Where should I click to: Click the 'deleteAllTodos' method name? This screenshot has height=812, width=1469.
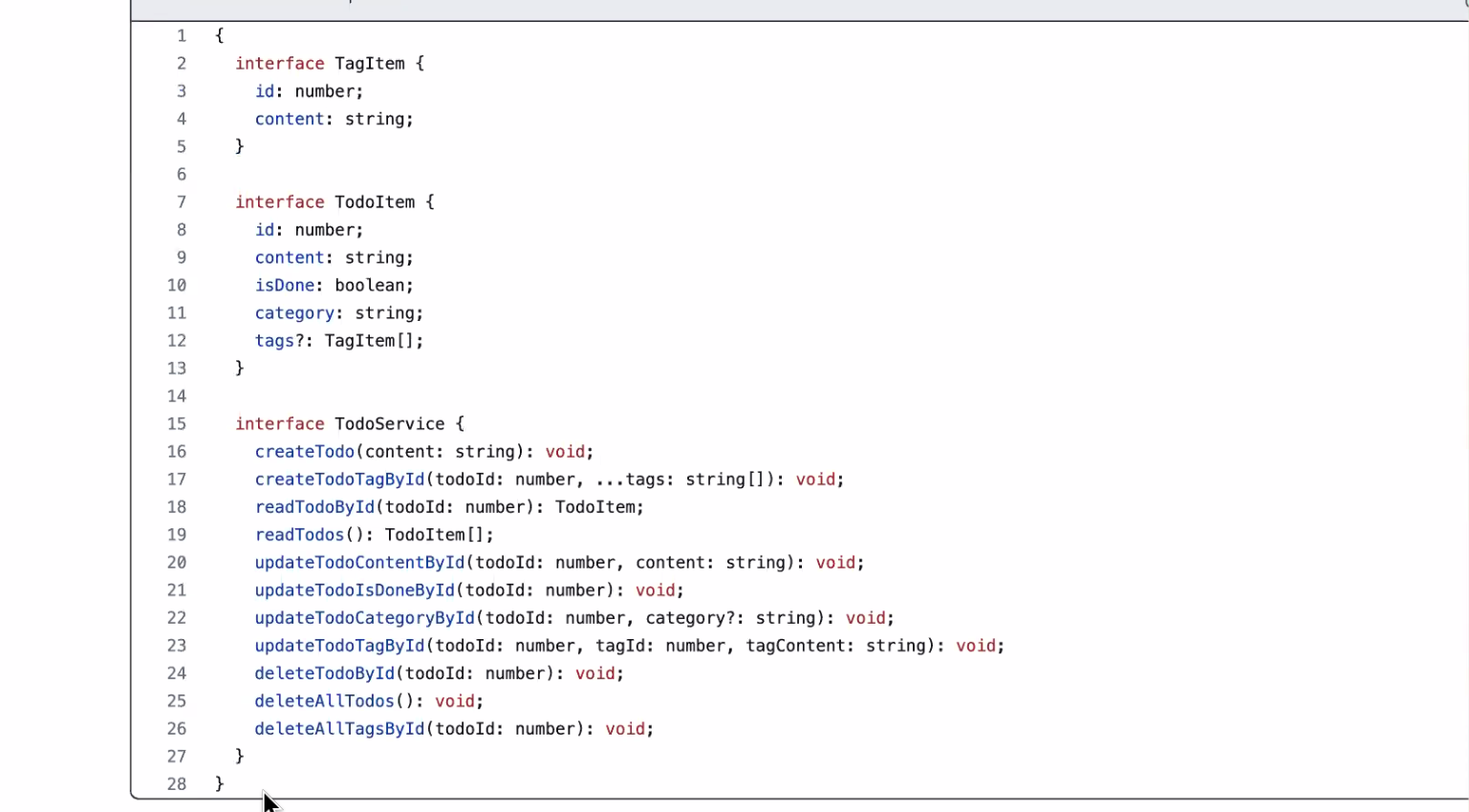(x=325, y=701)
